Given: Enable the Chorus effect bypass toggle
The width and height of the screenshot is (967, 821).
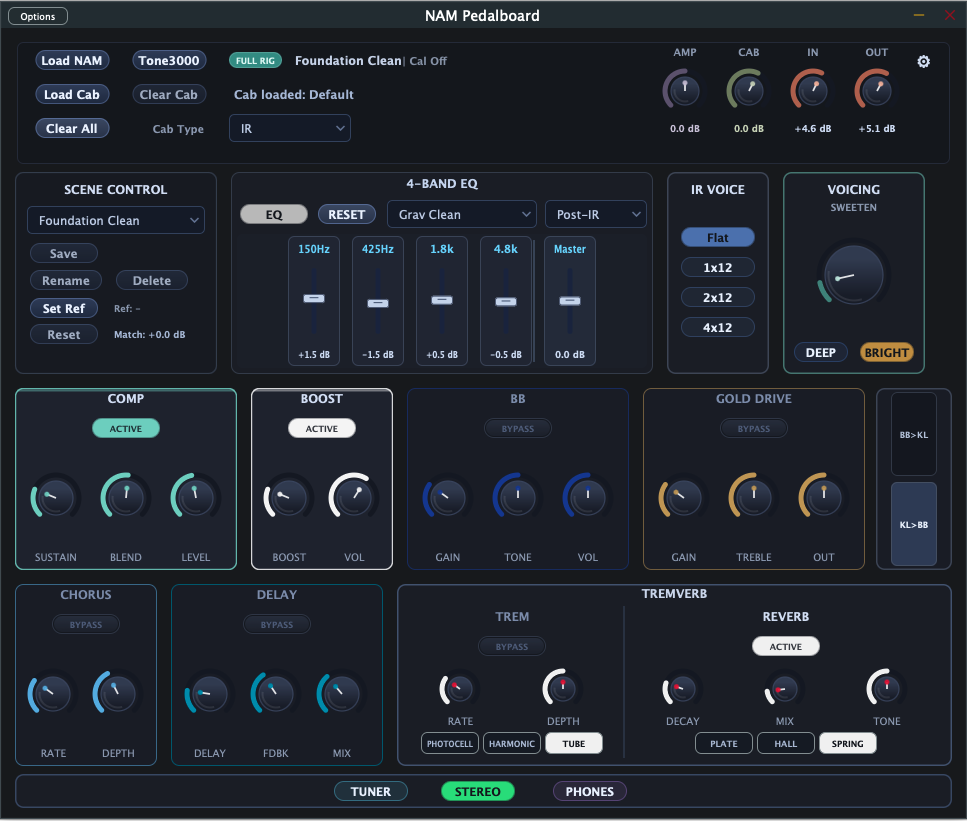Looking at the screenshot, I should coord(86,625).
